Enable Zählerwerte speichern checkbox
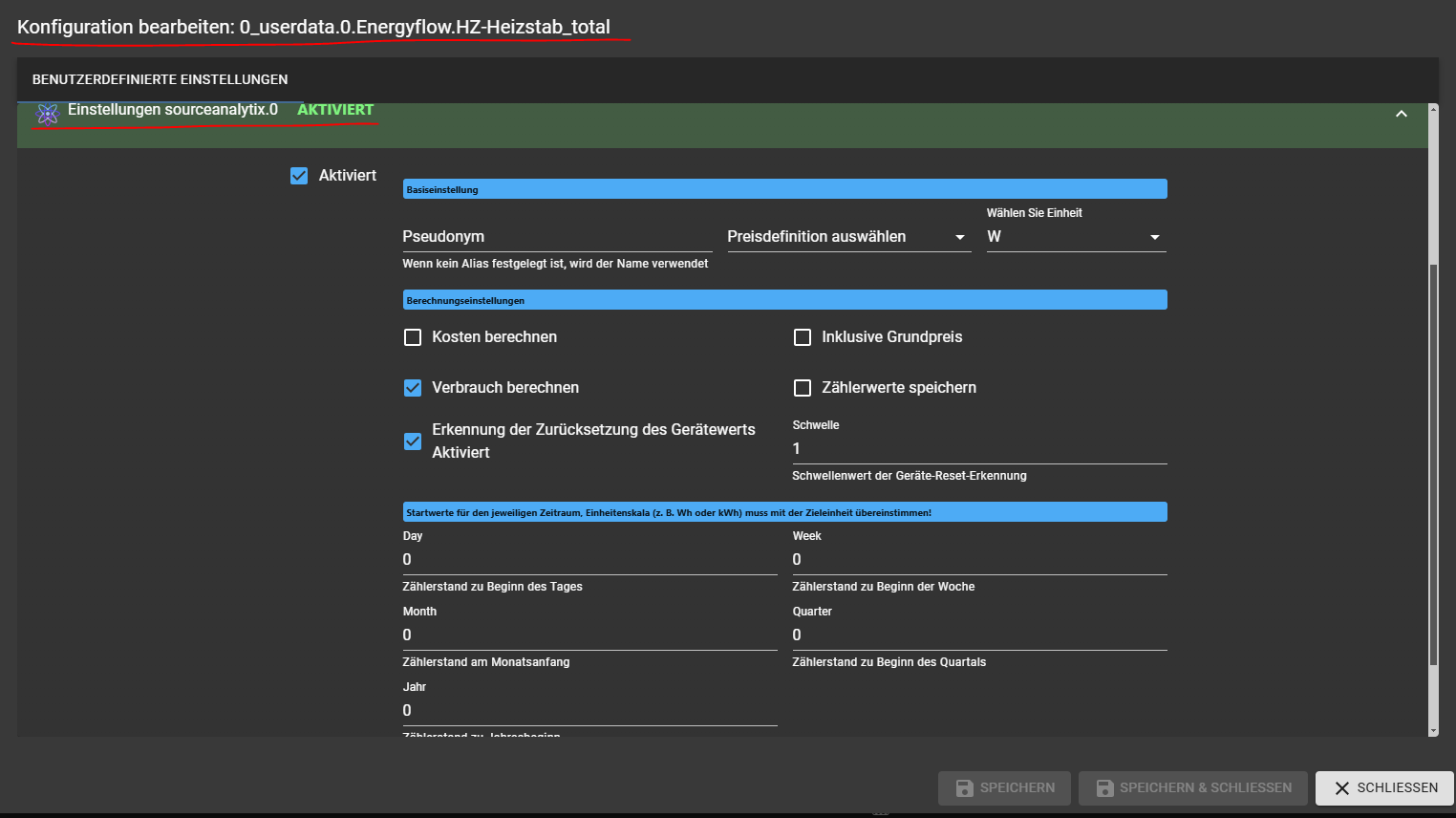This screenshot has height=818, width=1456. coord(803,388)
